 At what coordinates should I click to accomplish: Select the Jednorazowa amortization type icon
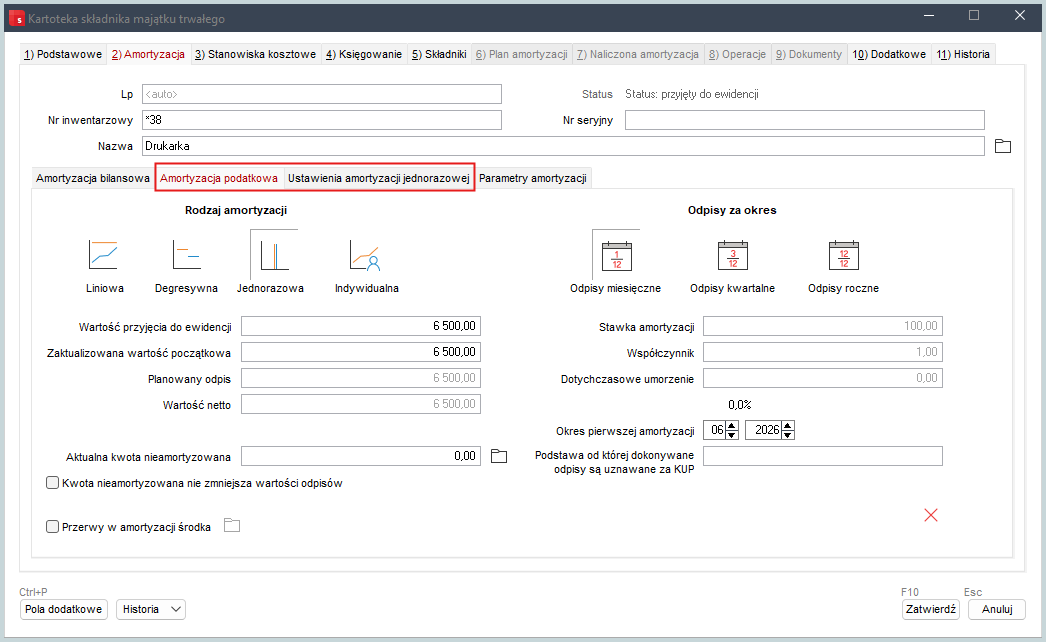click(274, 256)
